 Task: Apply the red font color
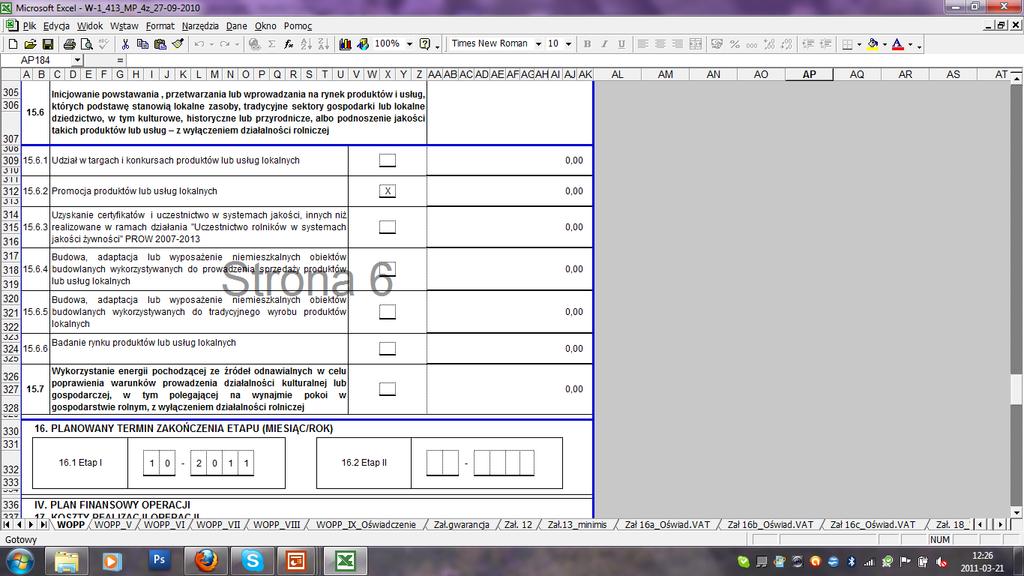click(898, 44)
